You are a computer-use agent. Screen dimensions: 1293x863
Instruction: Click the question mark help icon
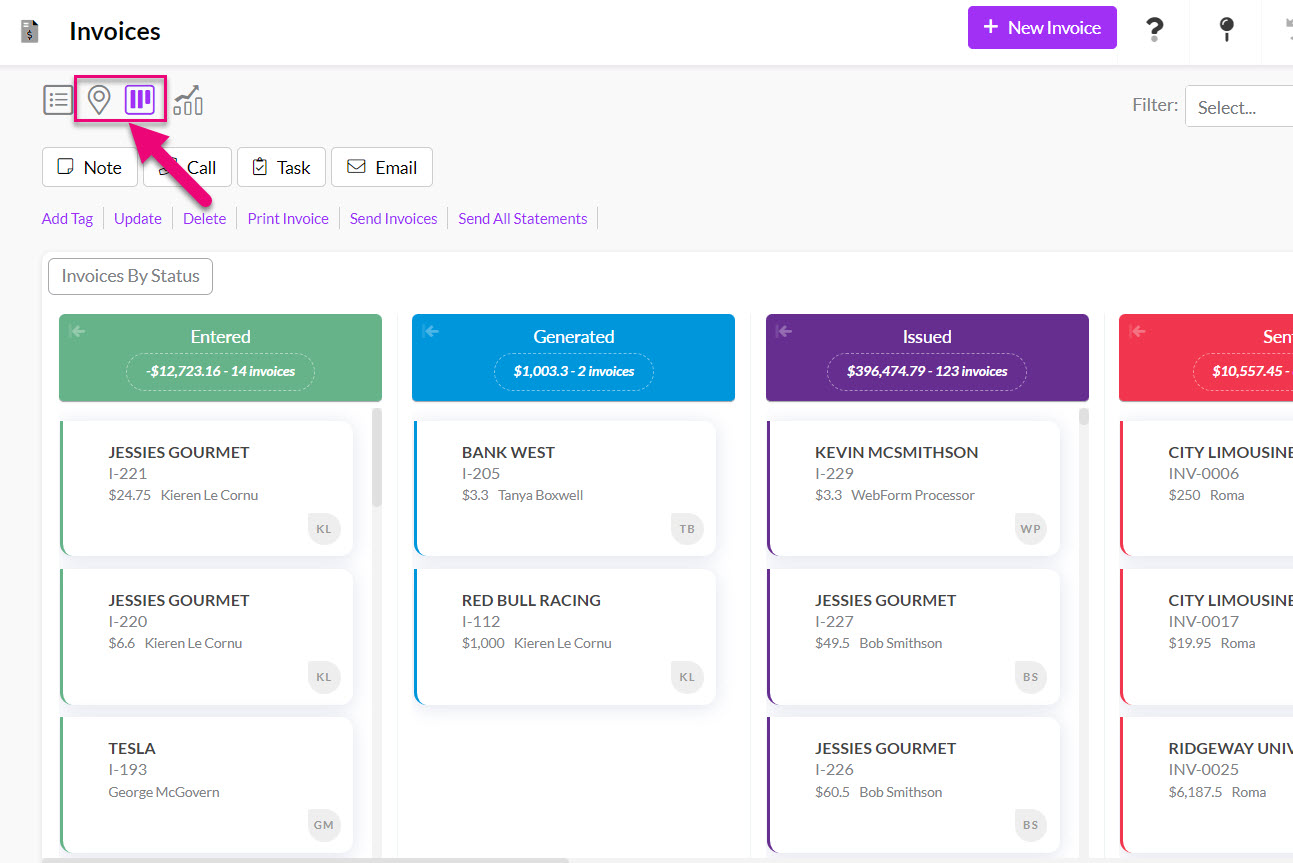[1154, 29]
